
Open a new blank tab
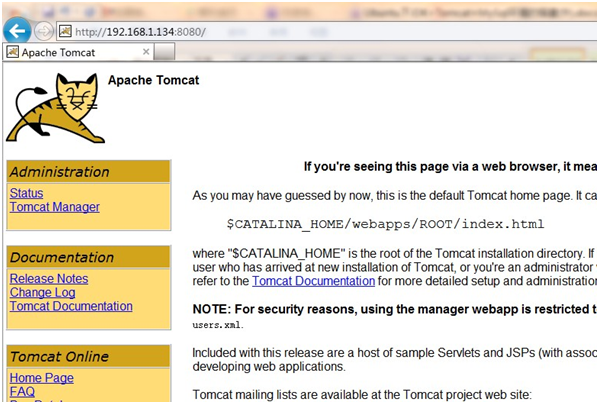pos(165,52)
